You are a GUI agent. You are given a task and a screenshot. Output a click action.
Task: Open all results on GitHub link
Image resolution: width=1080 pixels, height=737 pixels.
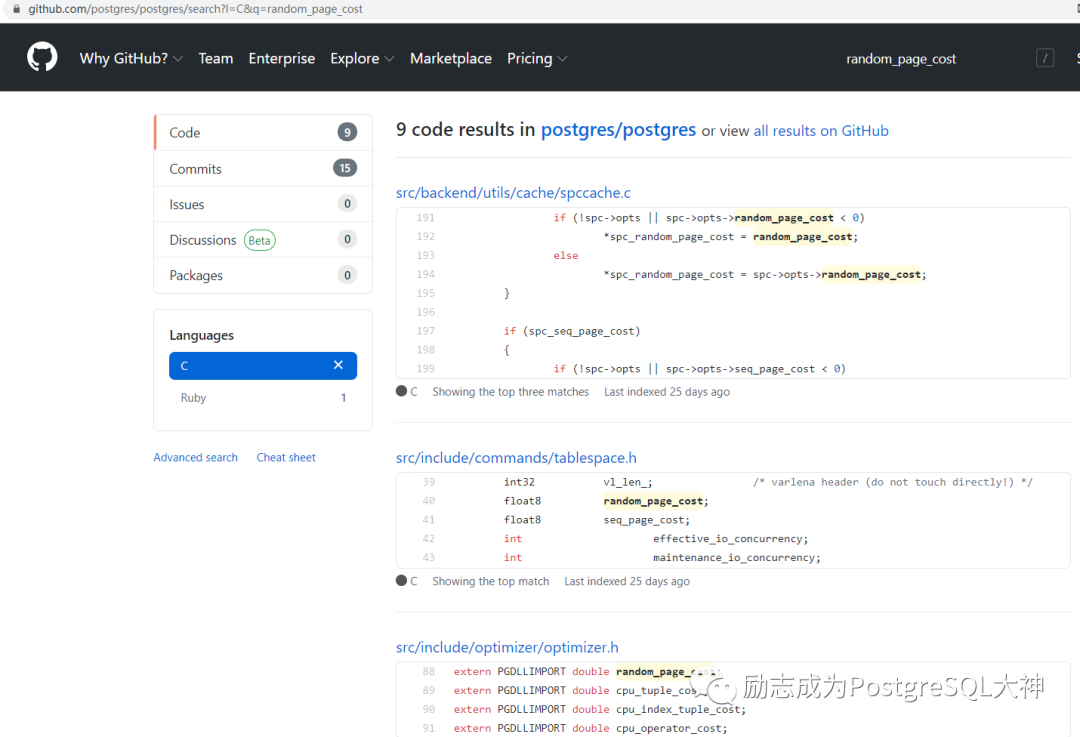point(821,131)
